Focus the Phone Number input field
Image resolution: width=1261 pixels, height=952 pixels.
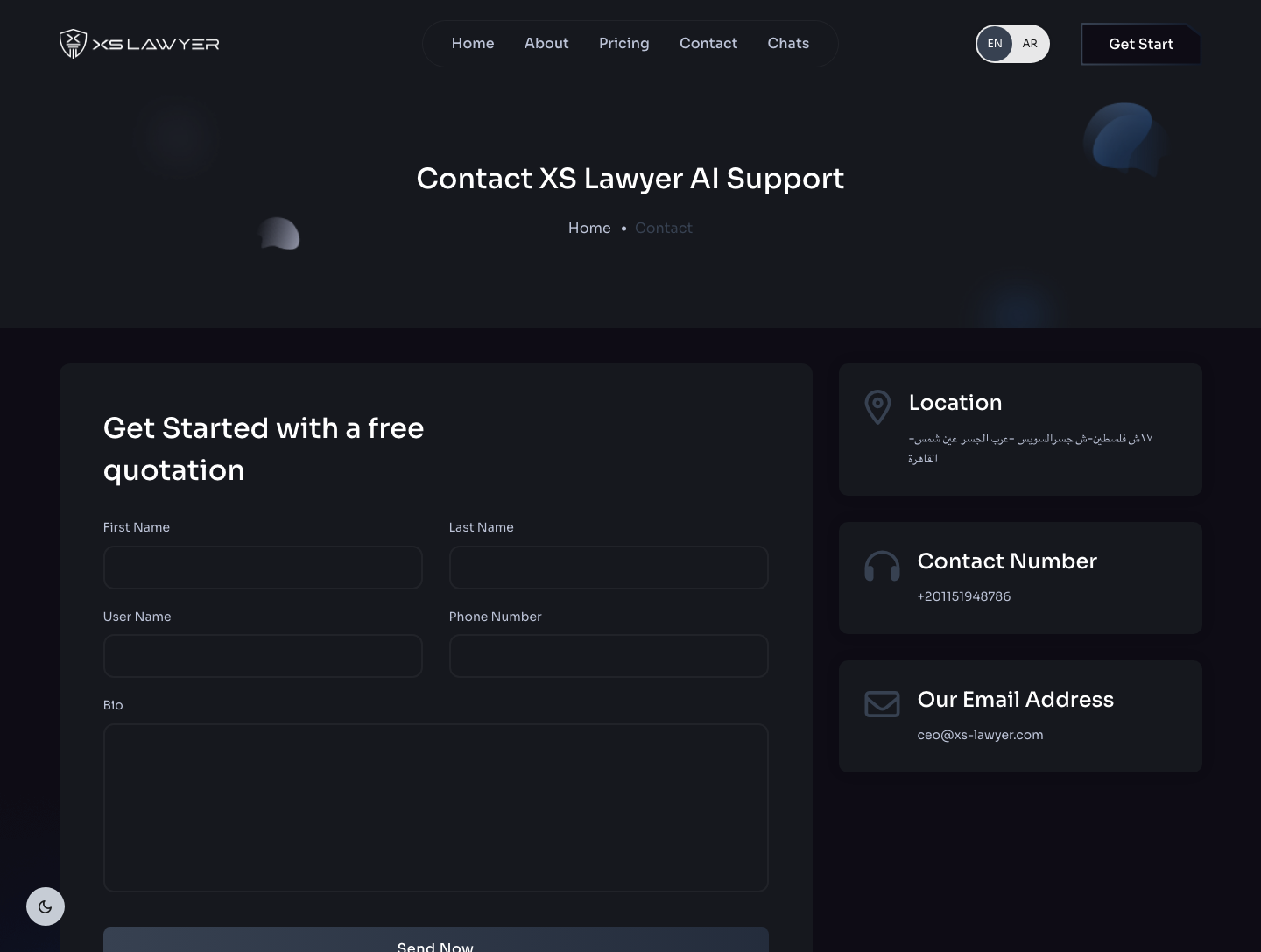click(609, 656)
